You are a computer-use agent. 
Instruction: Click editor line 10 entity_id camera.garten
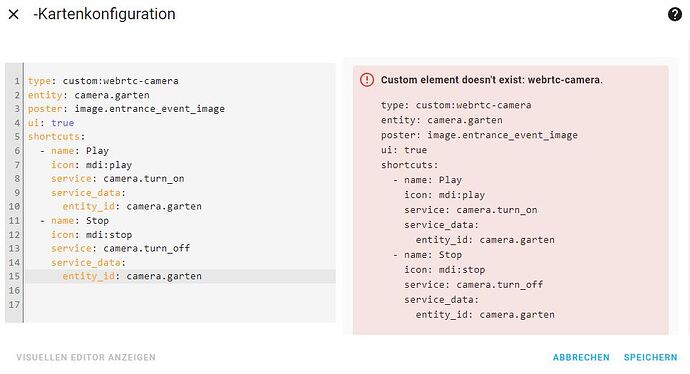tap(132, 206)
